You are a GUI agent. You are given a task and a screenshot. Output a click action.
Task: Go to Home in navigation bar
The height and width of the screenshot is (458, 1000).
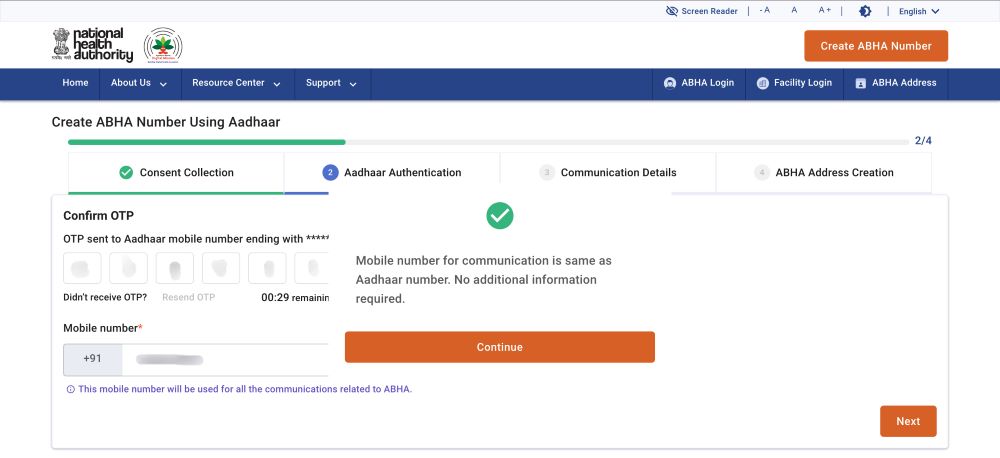(75, 83)
